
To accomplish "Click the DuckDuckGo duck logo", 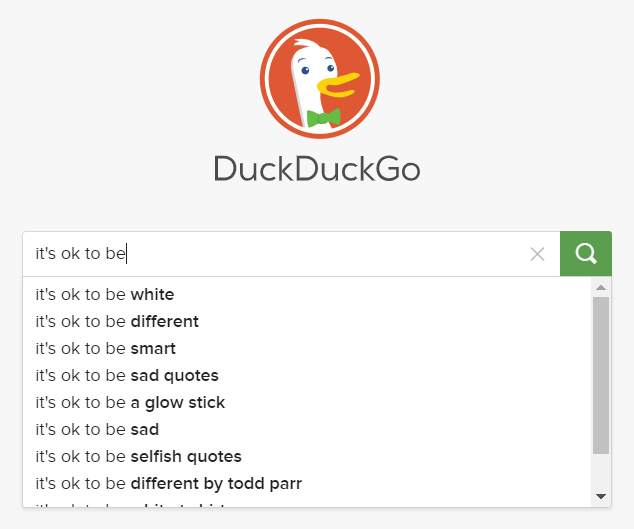I will 320,79.
